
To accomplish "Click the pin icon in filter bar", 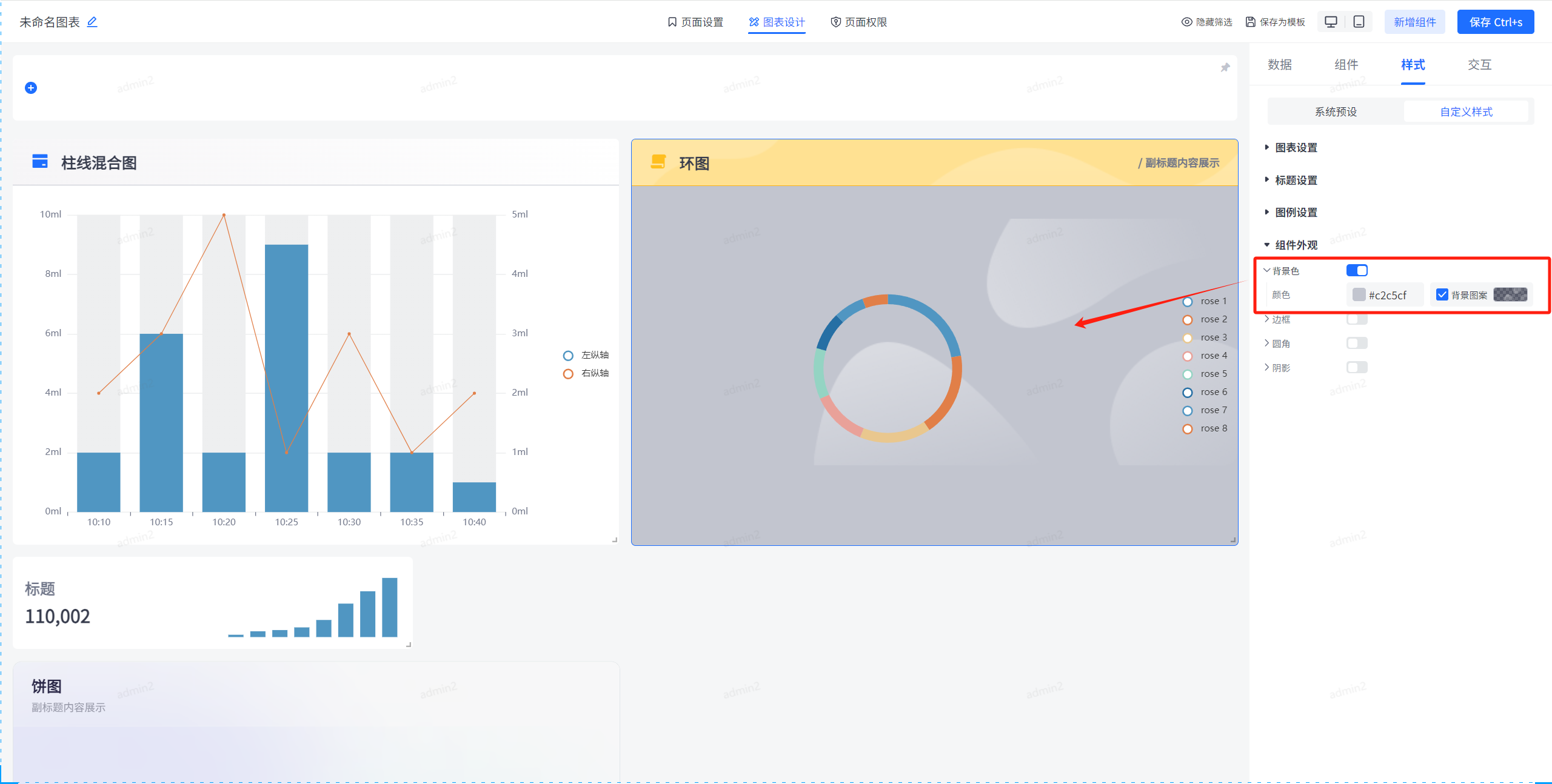I will click(1225, 67).
